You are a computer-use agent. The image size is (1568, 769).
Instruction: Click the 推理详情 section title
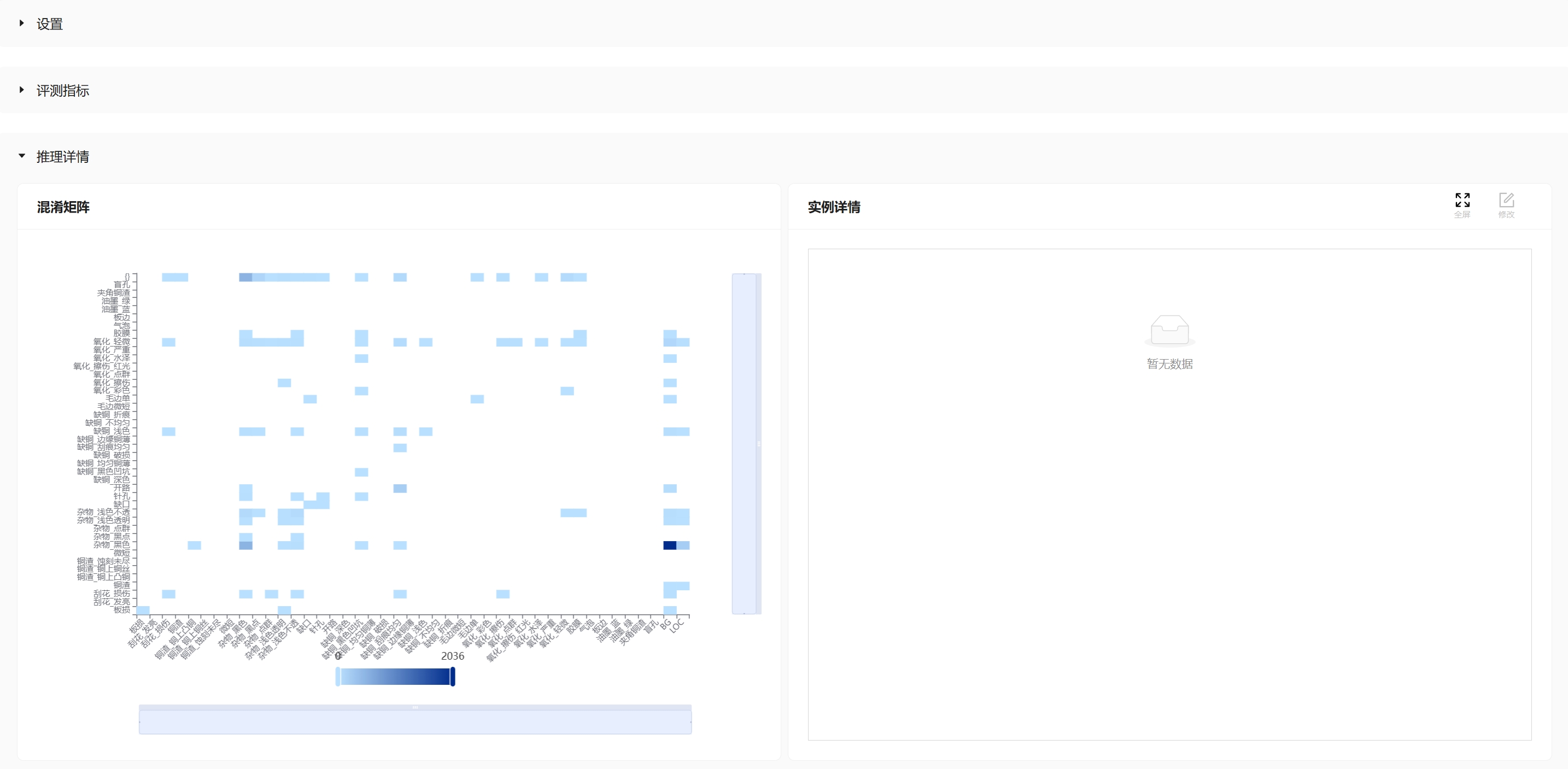[63, 157]
